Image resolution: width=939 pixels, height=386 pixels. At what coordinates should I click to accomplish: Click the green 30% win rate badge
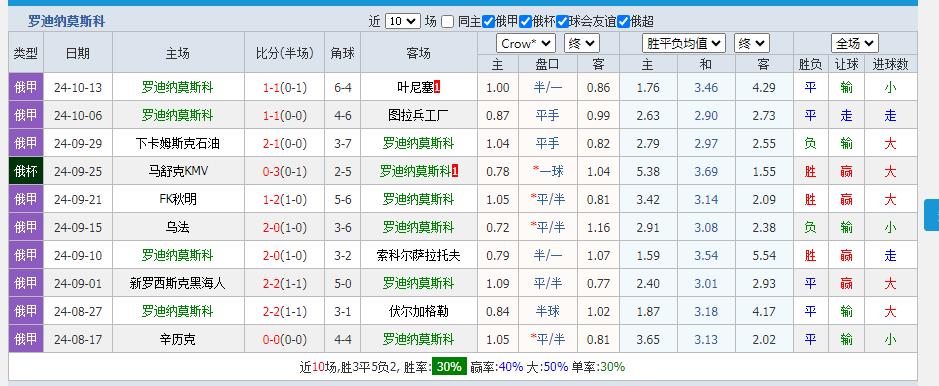click(x=449, y=367)
